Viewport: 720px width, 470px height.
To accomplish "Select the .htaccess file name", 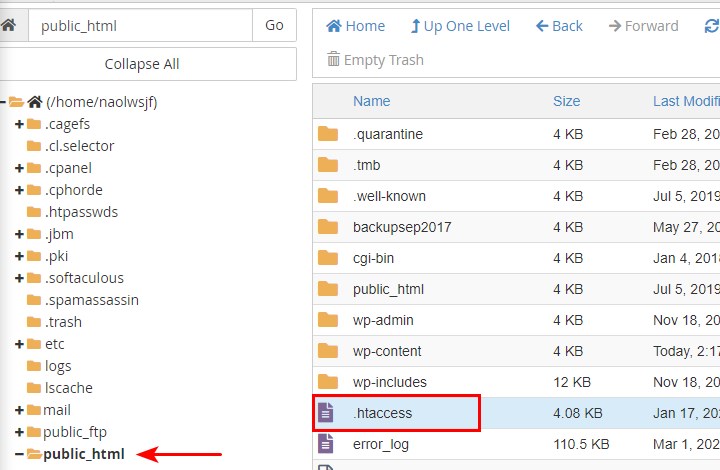I will coord(382,413).
